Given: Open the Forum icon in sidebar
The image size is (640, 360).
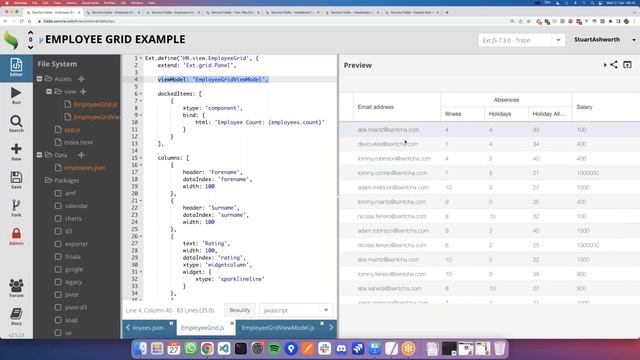Looking at the screenshot, I should [16, 288].
